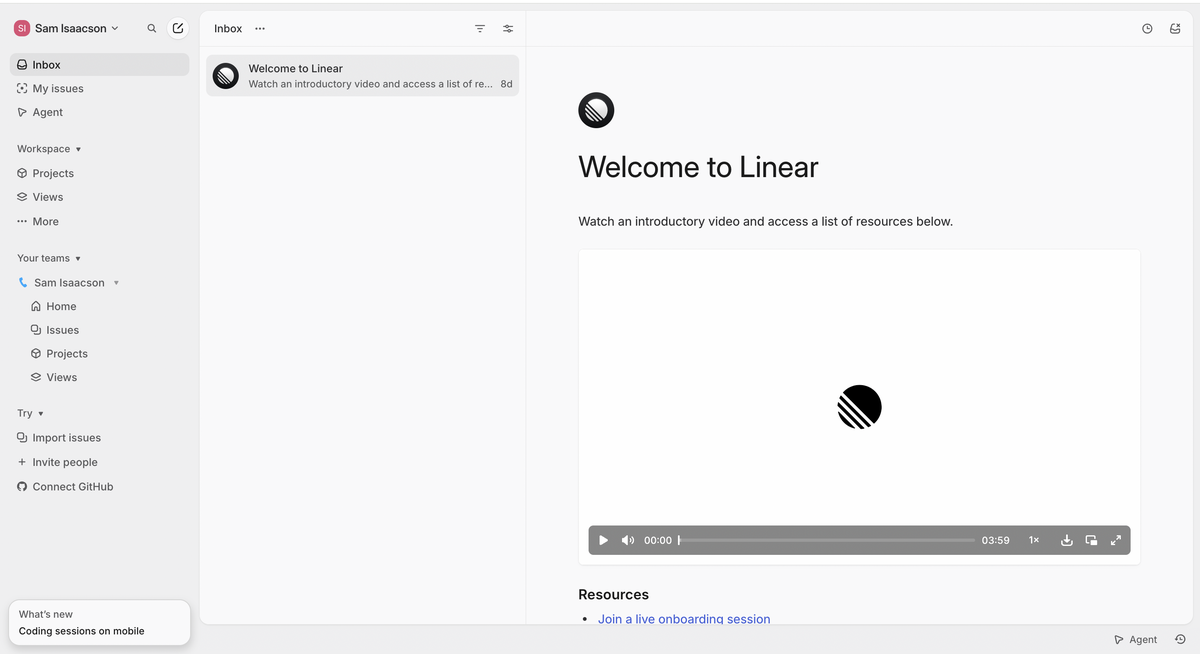Click the video progress bar

tap(826, 540)
